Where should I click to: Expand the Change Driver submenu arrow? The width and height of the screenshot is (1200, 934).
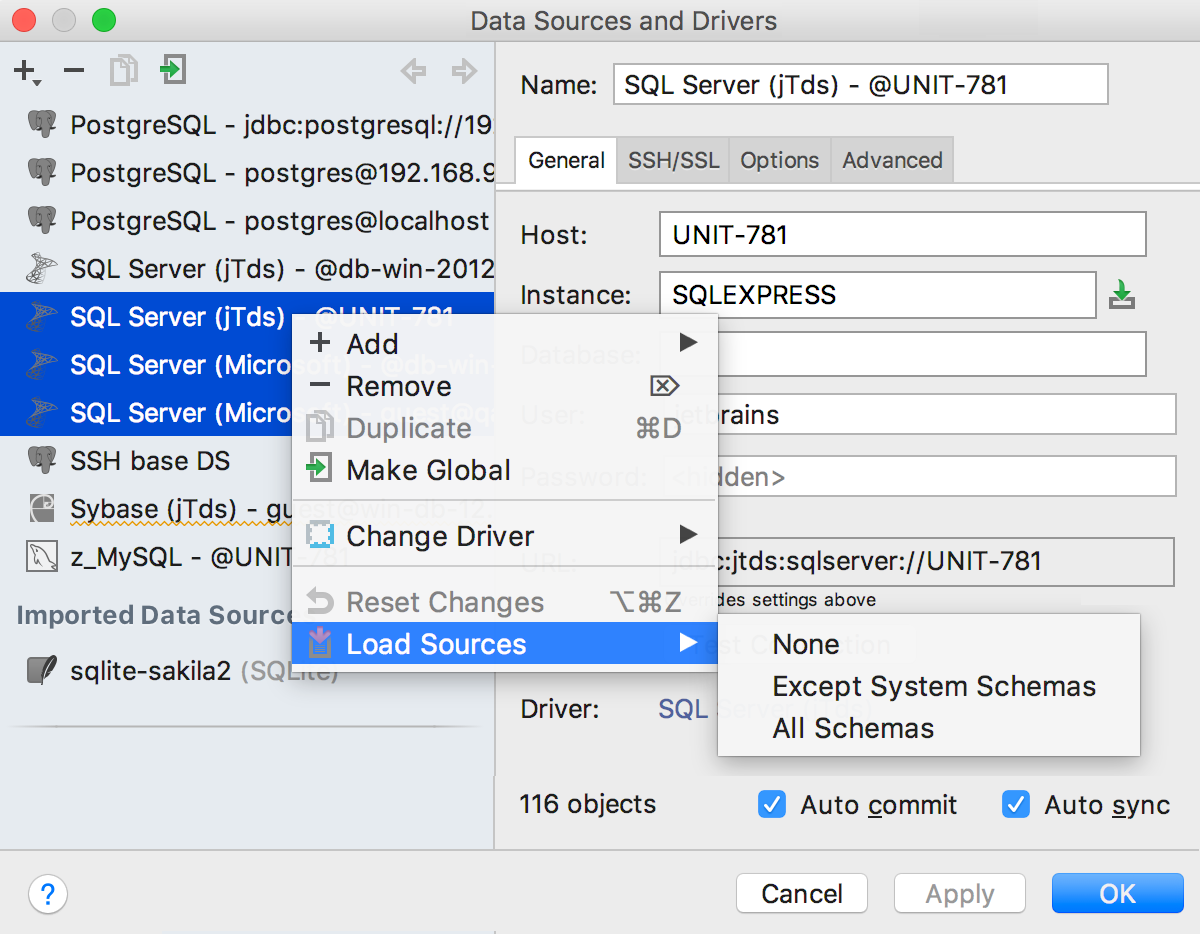tap(687, 535)
